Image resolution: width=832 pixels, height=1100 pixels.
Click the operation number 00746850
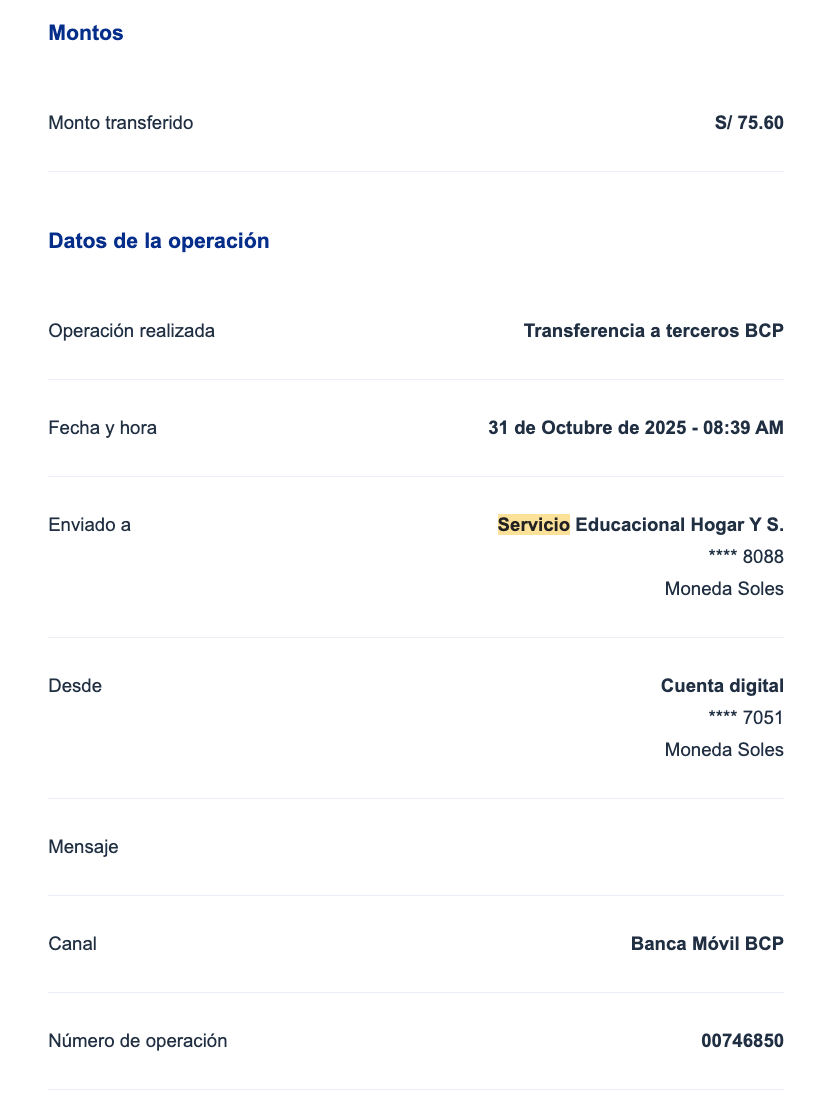742,1041
